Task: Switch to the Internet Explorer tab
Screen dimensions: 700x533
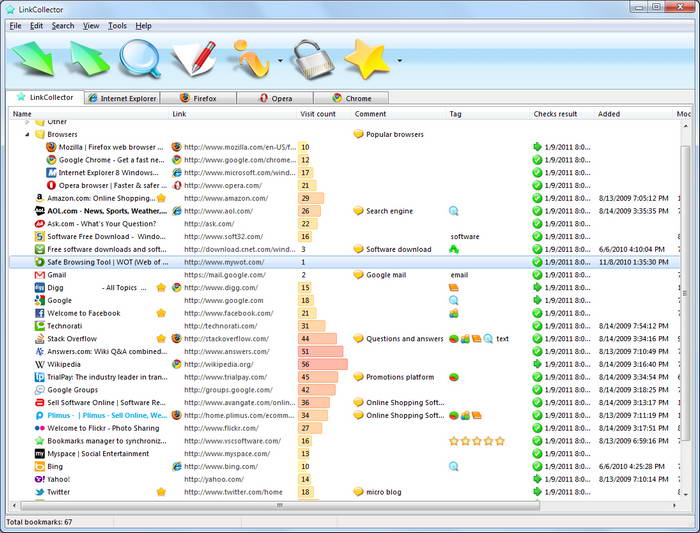Action: coord(122,98)
